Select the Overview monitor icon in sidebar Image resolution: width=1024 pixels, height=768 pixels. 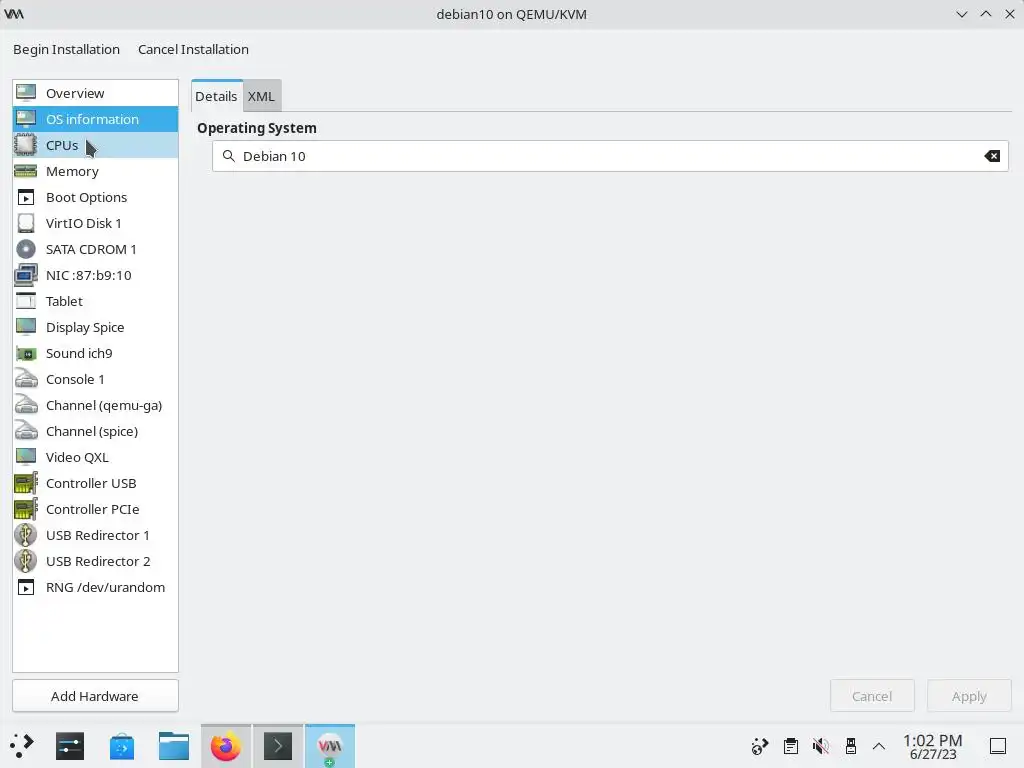(x=26, y=93)
